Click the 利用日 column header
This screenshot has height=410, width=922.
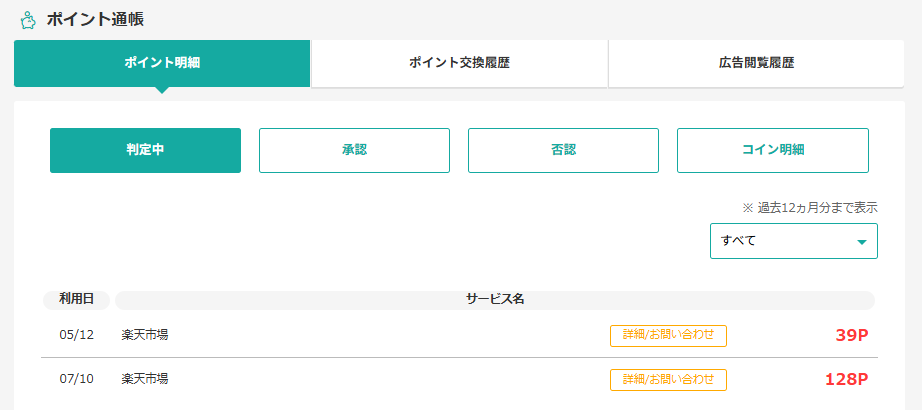tap(76, 300)
